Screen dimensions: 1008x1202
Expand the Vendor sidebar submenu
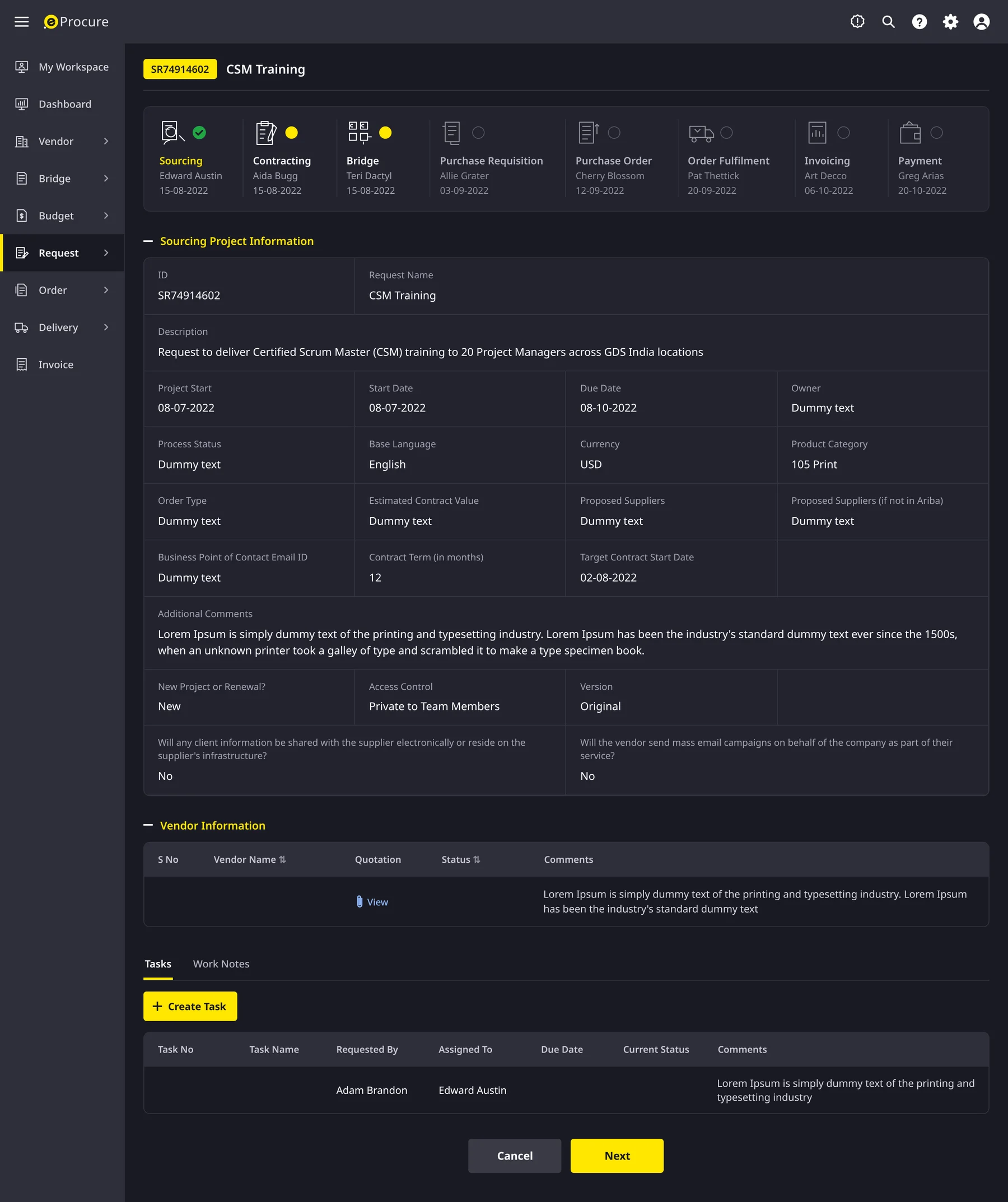(106, 142)
